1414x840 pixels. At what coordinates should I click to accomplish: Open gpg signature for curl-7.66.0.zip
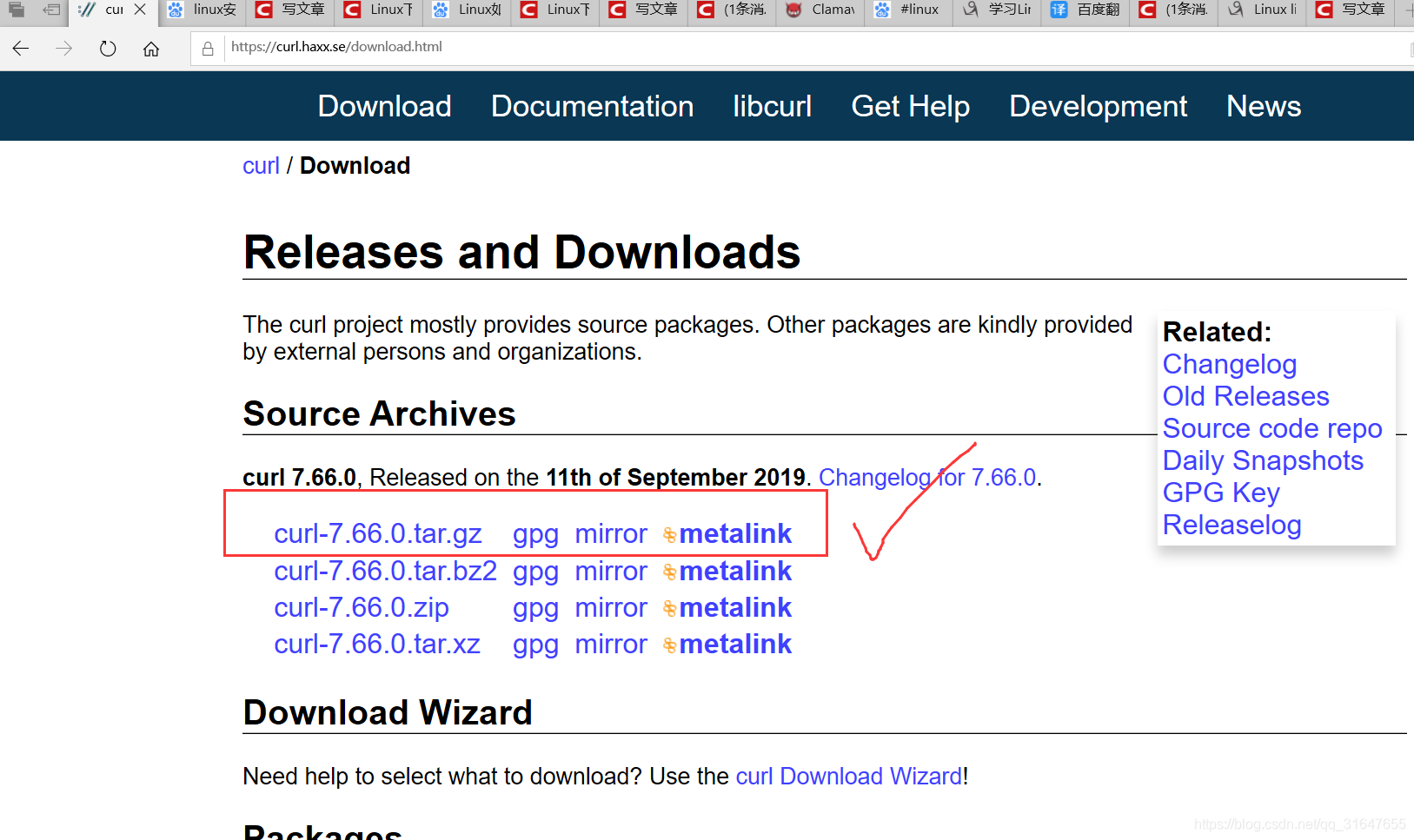535,609
